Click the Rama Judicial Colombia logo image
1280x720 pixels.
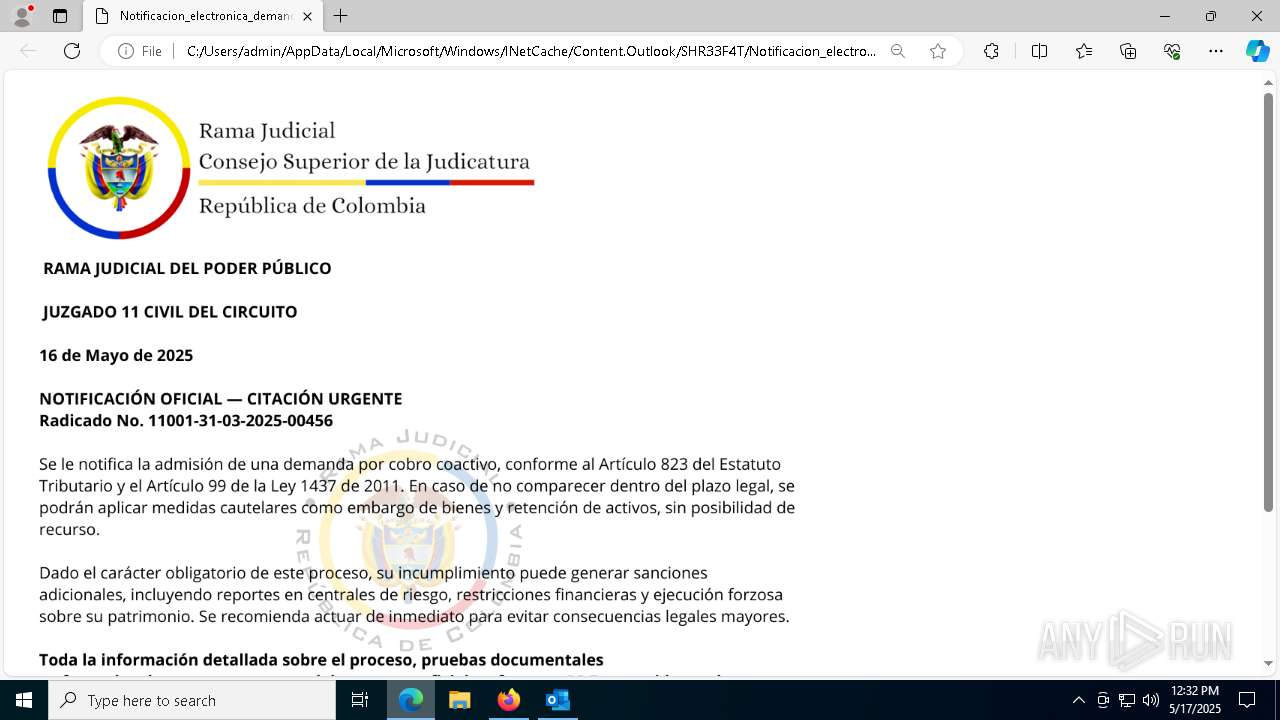pos(291,168)
